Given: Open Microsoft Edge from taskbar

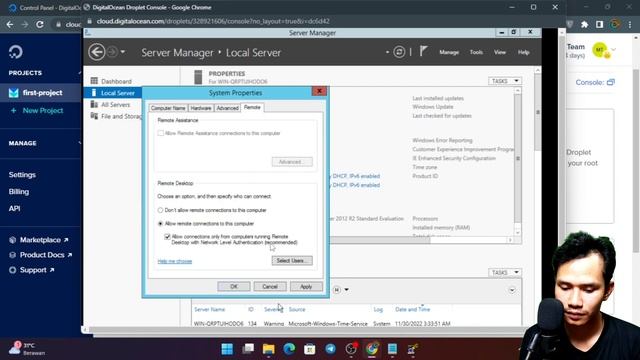Looking at the screenshot, I should 289,349.
